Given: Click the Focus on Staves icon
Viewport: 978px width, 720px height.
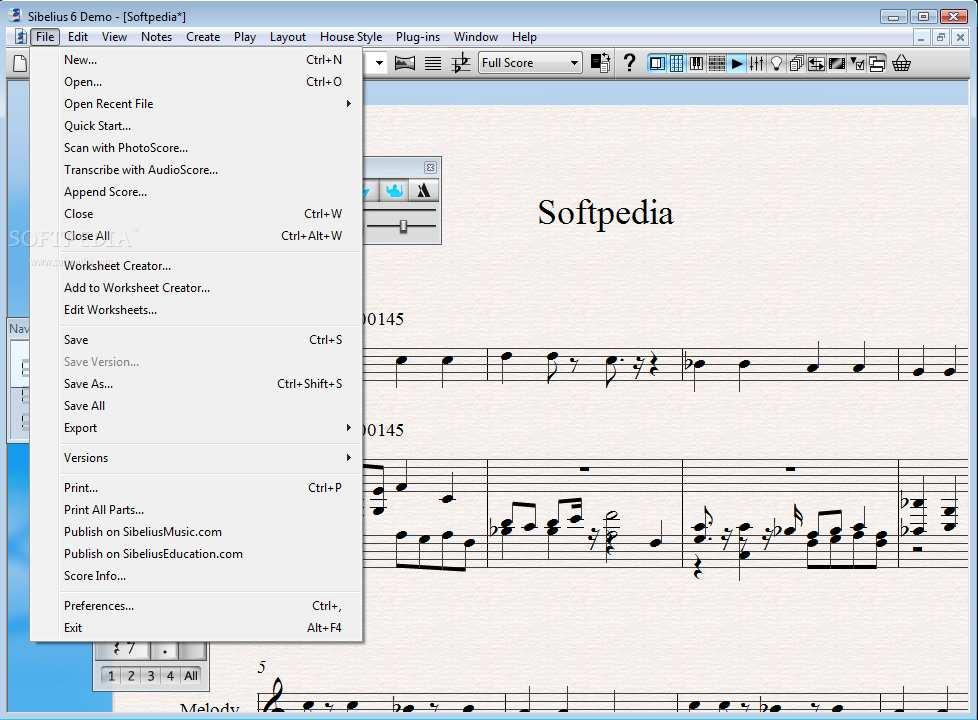Looking at the screenshot, I should (433, 63).
